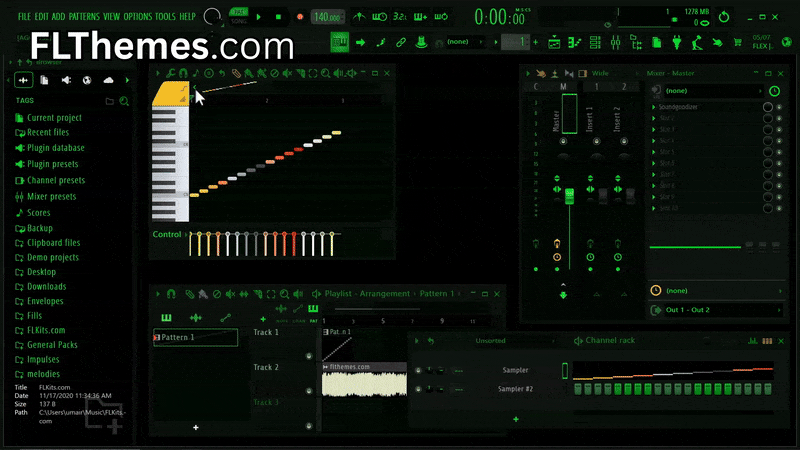Click the typing keyboard stamp icon in toolbar
This screenshot has width=800, height=450.
tap(421, 43)
